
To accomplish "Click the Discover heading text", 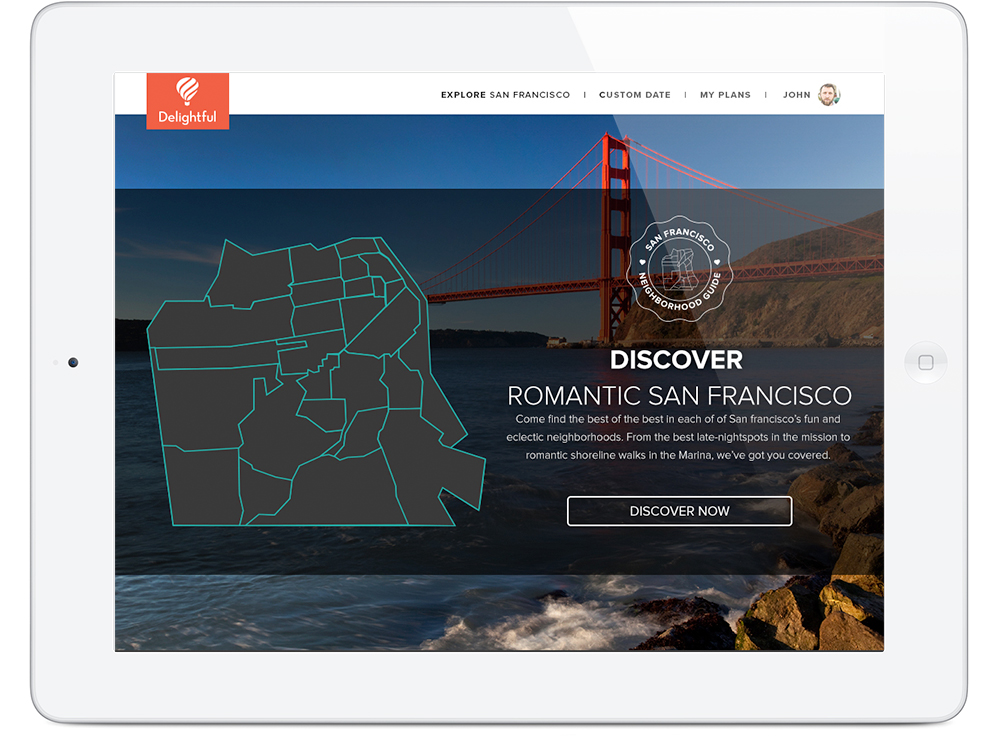I will (x=676, y=360).
